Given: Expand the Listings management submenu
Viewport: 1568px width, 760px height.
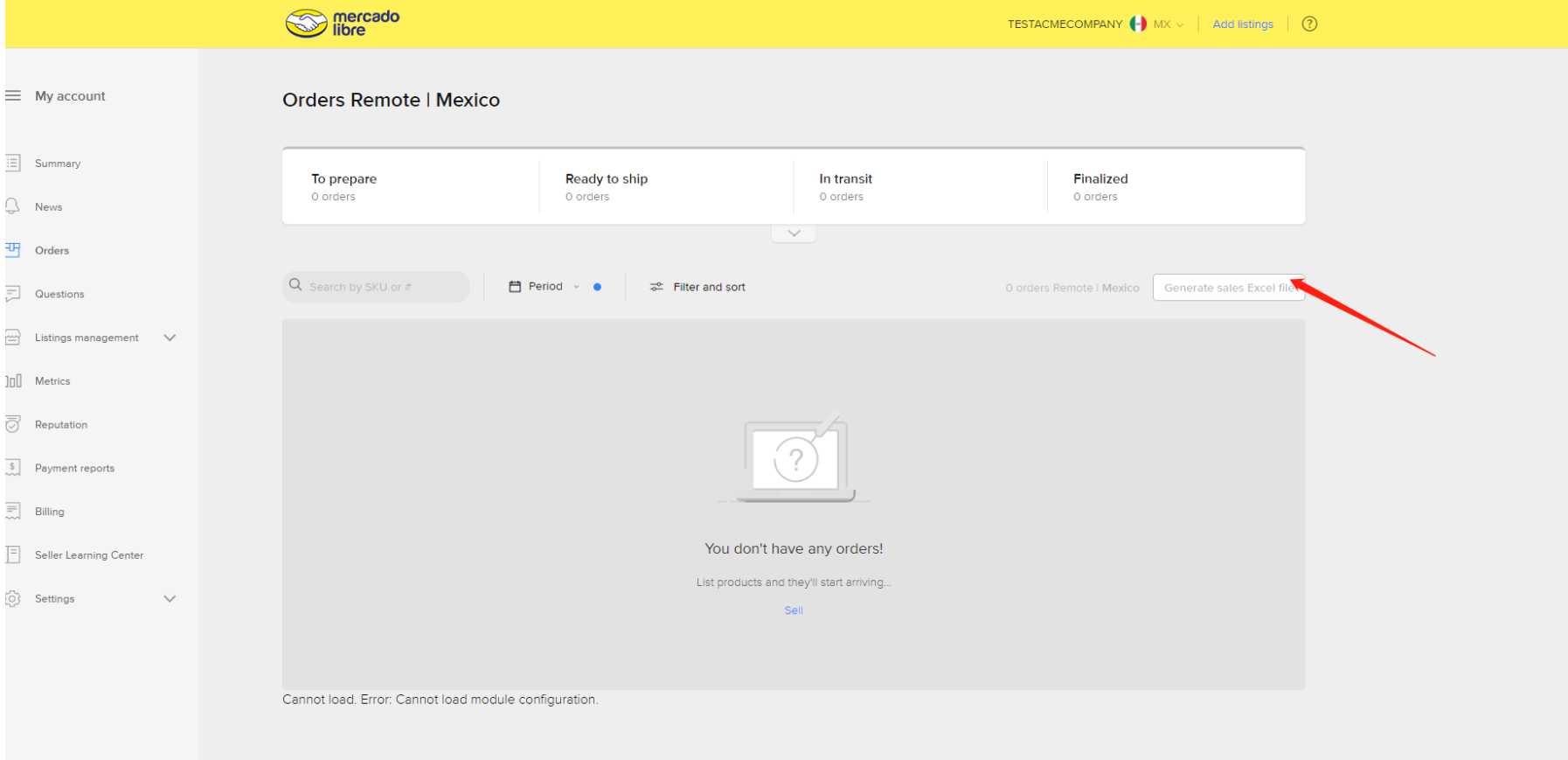Looking at the screenshot, I should coord(170,338).
